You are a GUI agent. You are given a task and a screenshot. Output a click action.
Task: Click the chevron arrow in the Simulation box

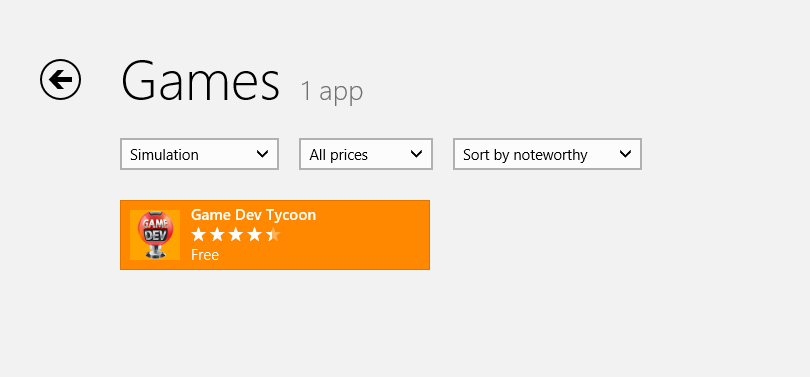(x=262, y=154)
